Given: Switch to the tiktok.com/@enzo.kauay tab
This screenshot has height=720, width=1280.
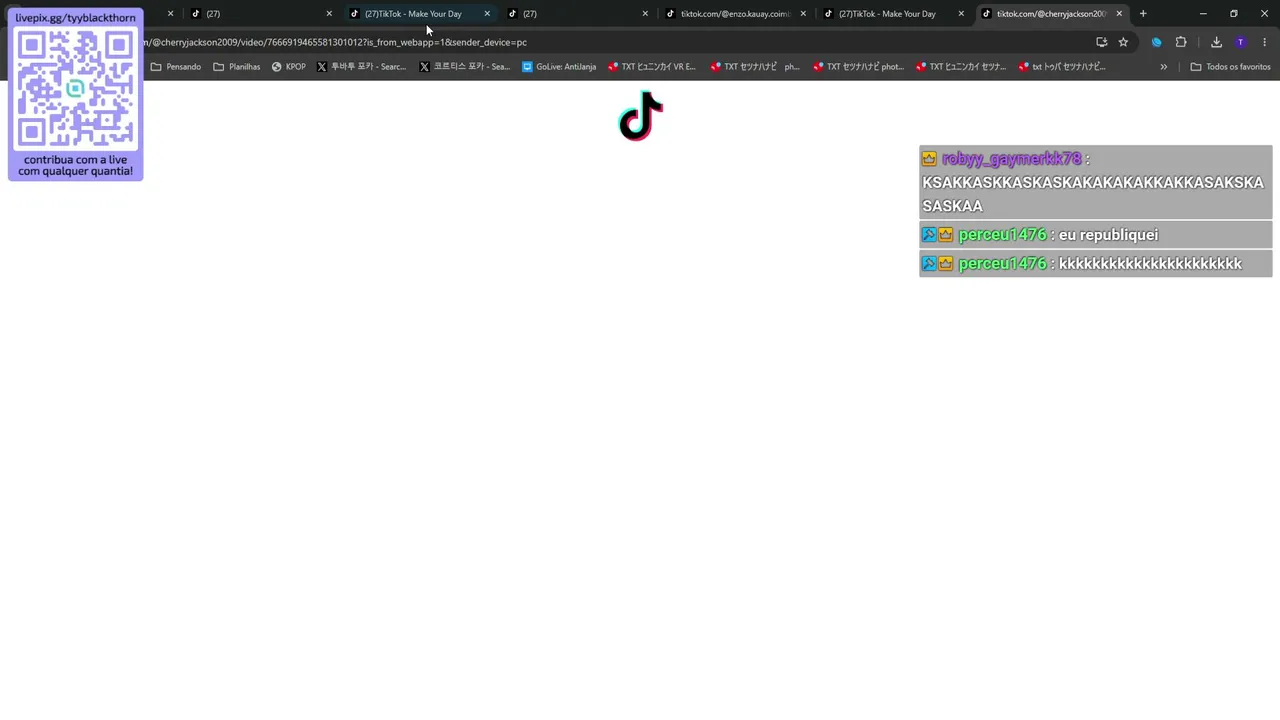Looking at the screenshot, I should click(734, 14).
